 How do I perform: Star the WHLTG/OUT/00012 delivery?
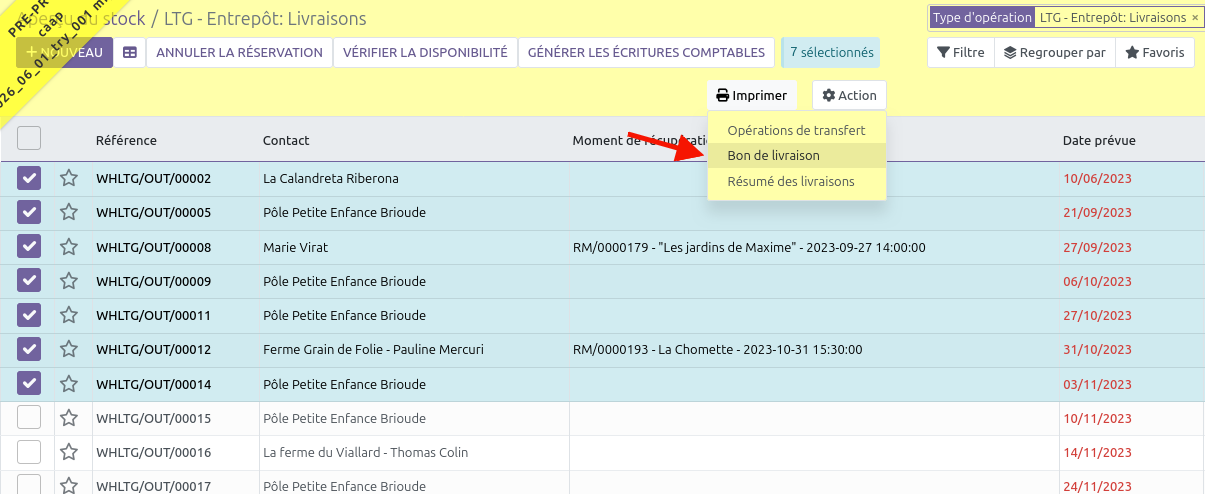[69, 349]
